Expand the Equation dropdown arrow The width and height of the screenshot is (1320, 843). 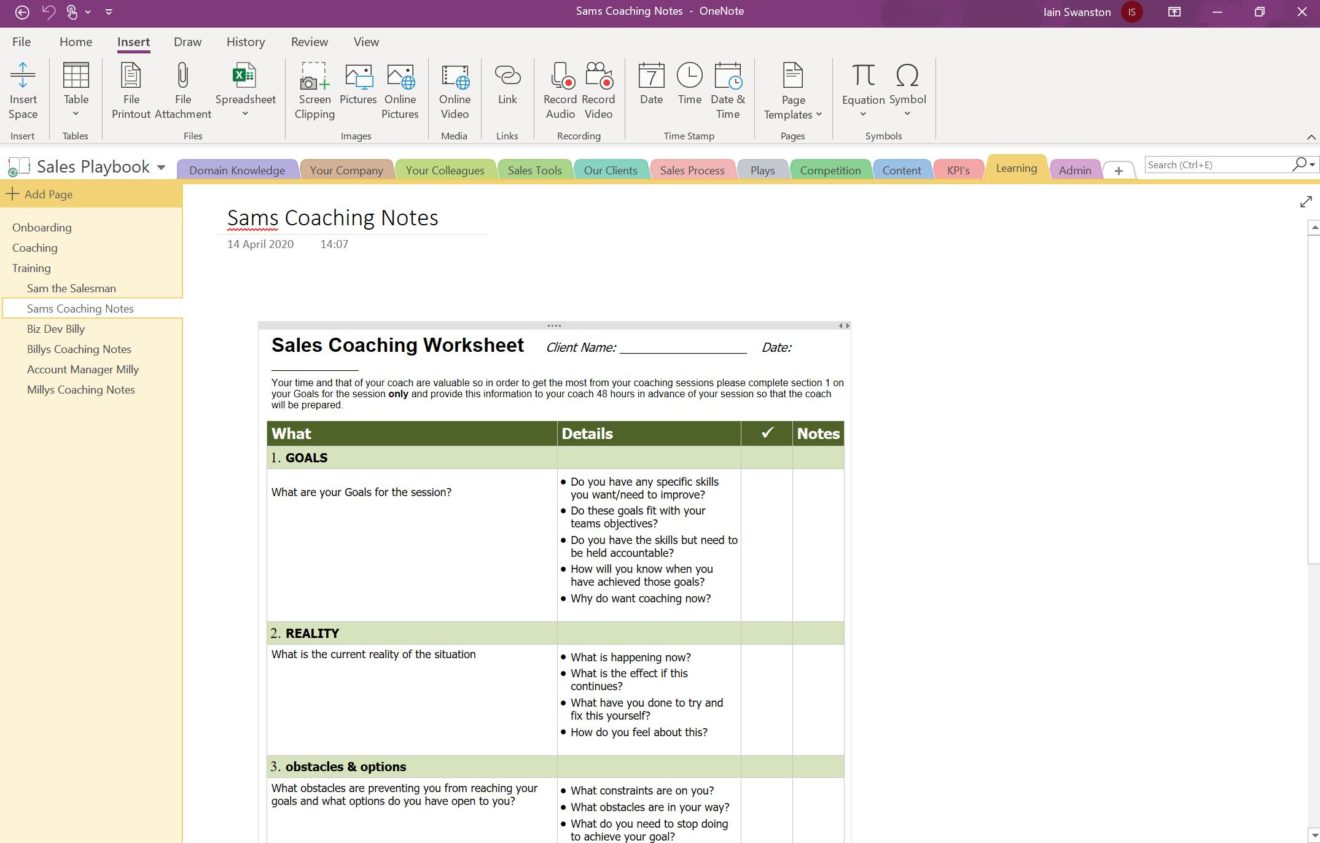[863, 114]
